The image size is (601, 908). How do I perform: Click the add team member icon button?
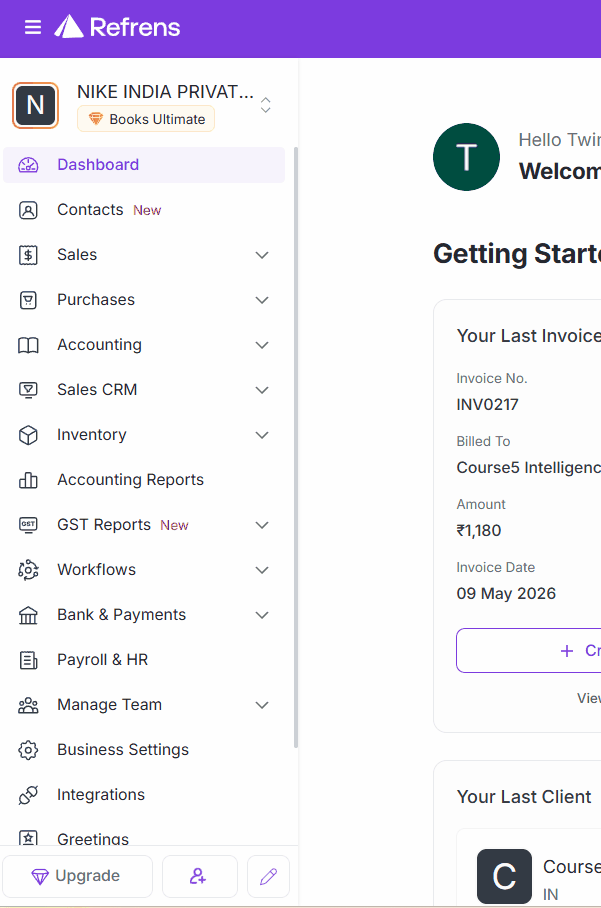199,876
